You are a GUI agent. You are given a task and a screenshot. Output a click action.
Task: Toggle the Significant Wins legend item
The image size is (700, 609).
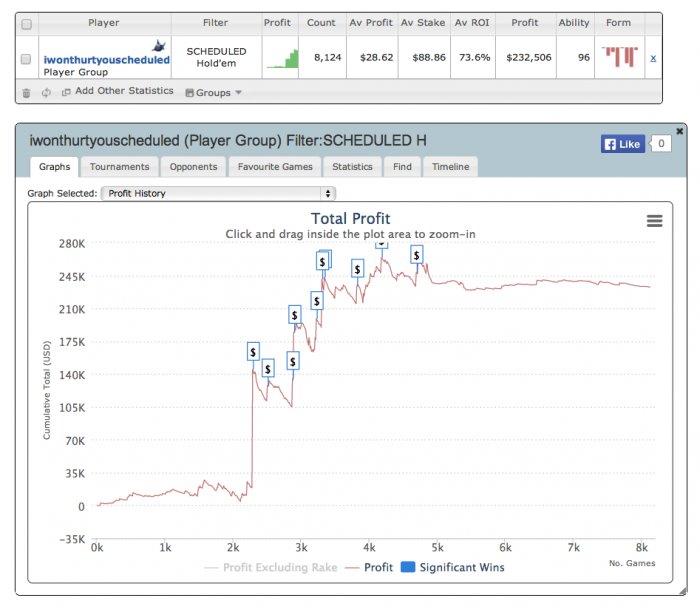click(453, 567)
